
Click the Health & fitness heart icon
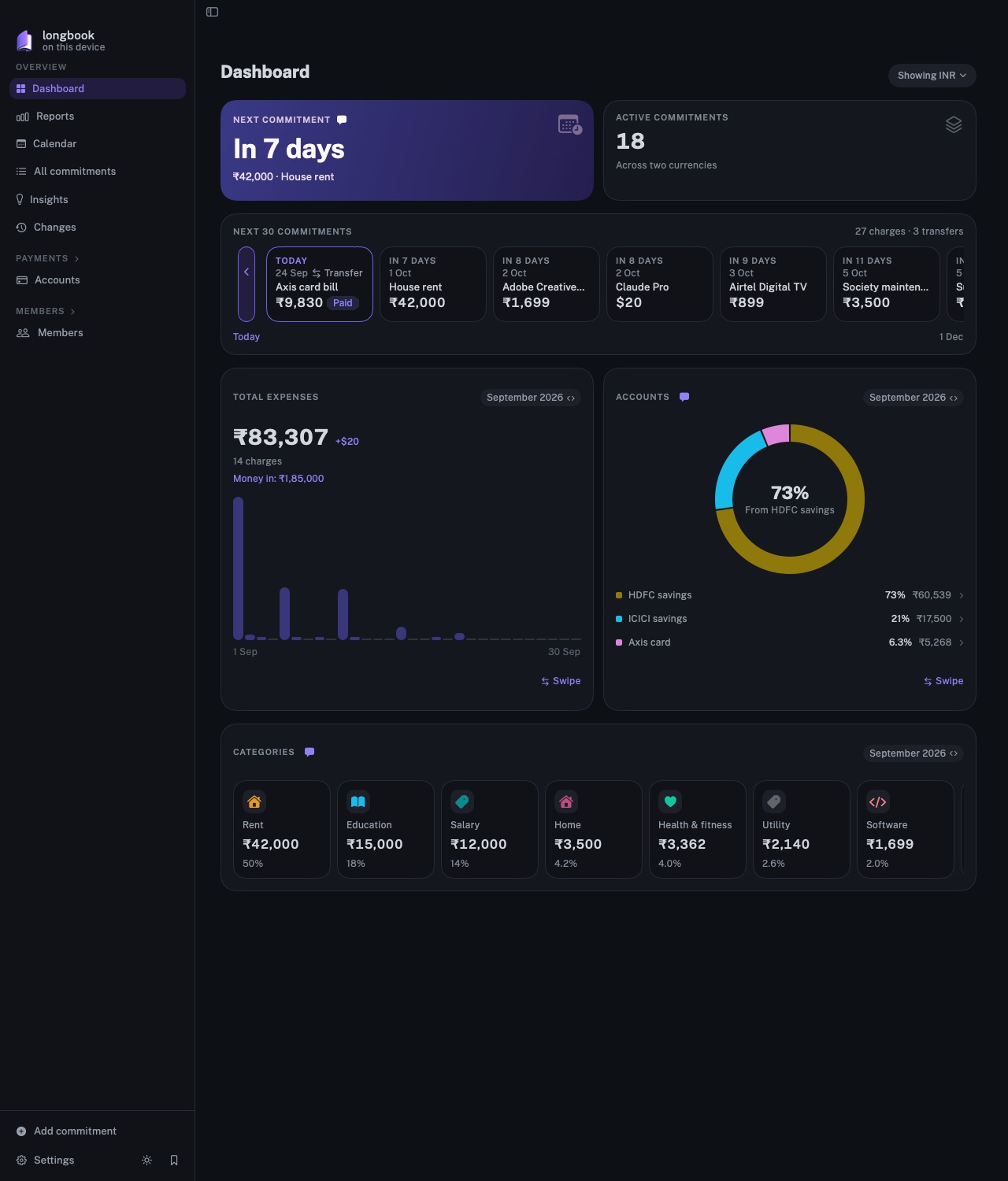[x=669, y=802]
